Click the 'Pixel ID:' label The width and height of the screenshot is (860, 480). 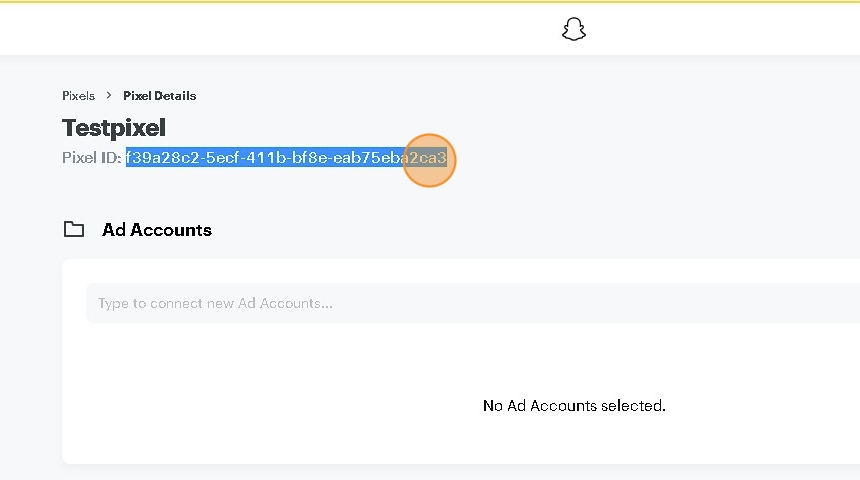tap(92, 158)
